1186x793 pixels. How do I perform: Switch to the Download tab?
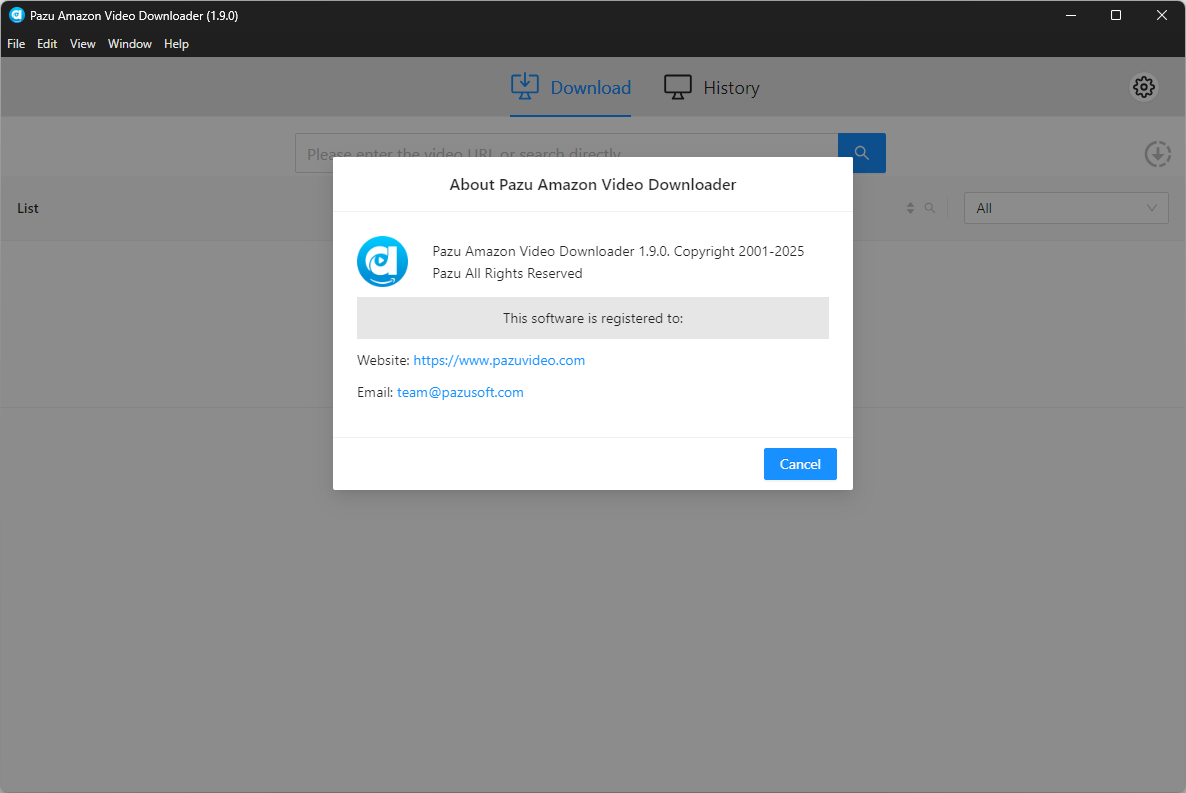tap(570, 88)
